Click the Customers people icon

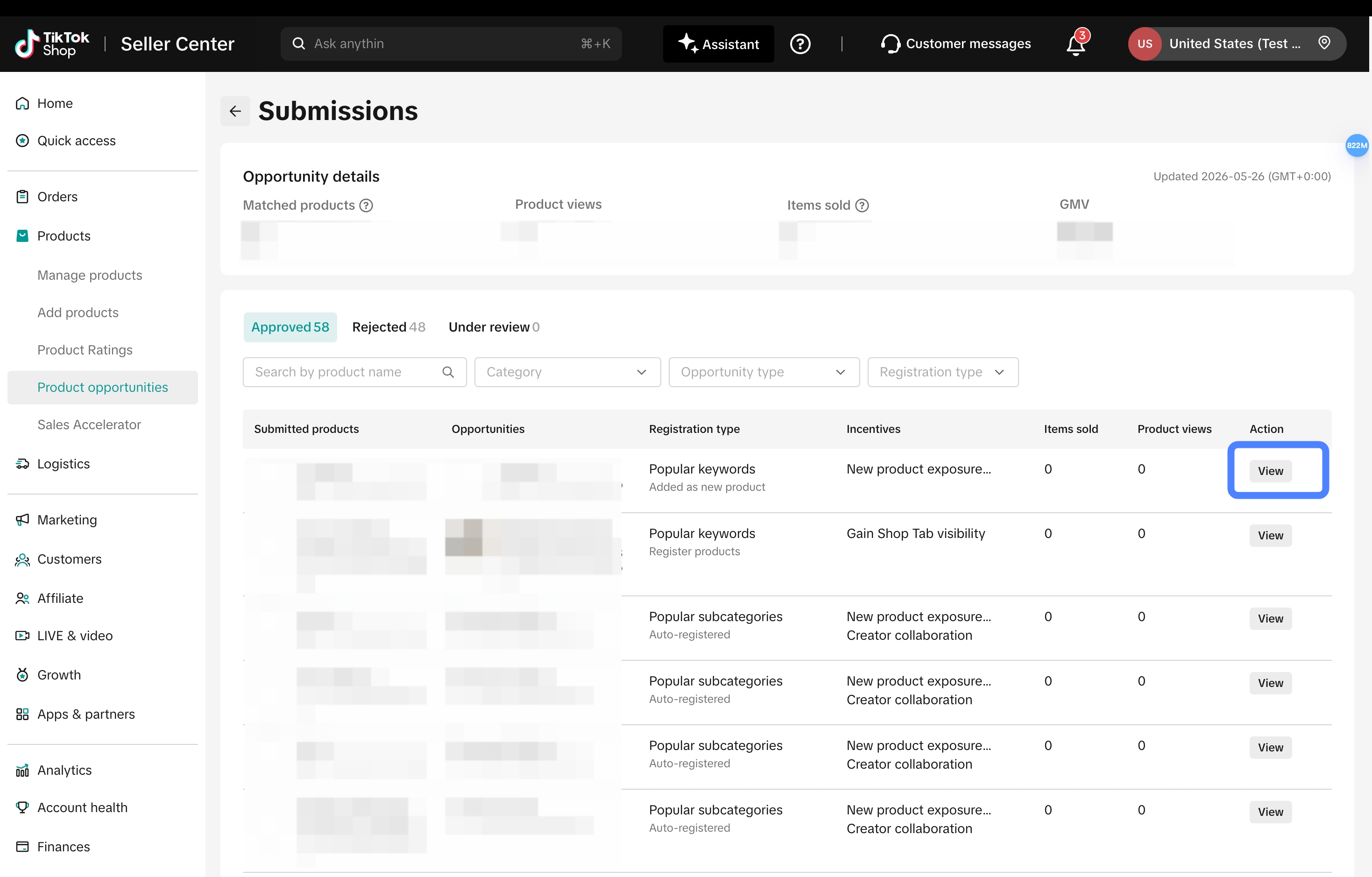[x=22, y=559]
